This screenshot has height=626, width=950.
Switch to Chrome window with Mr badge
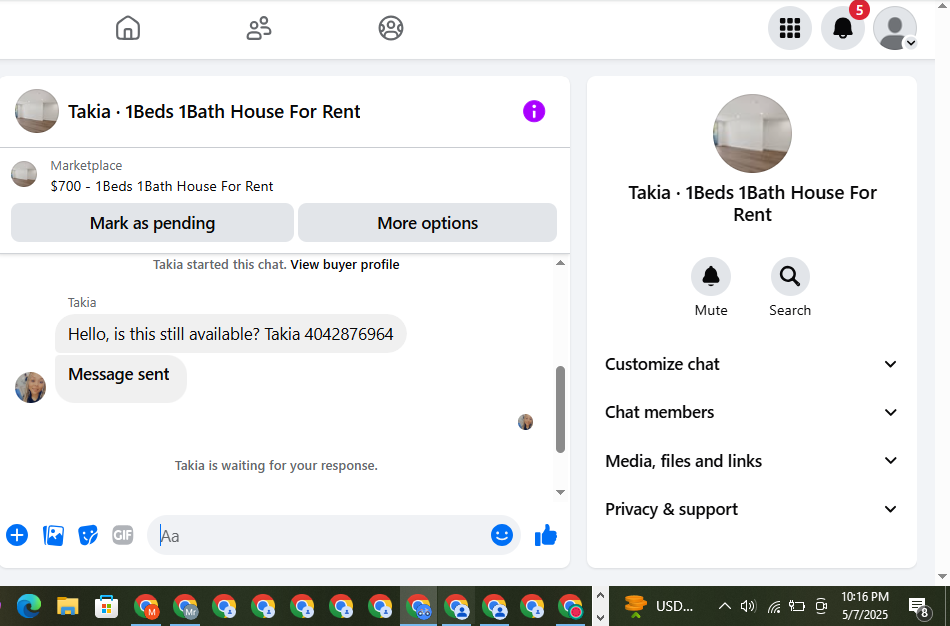tap(185, 606)
